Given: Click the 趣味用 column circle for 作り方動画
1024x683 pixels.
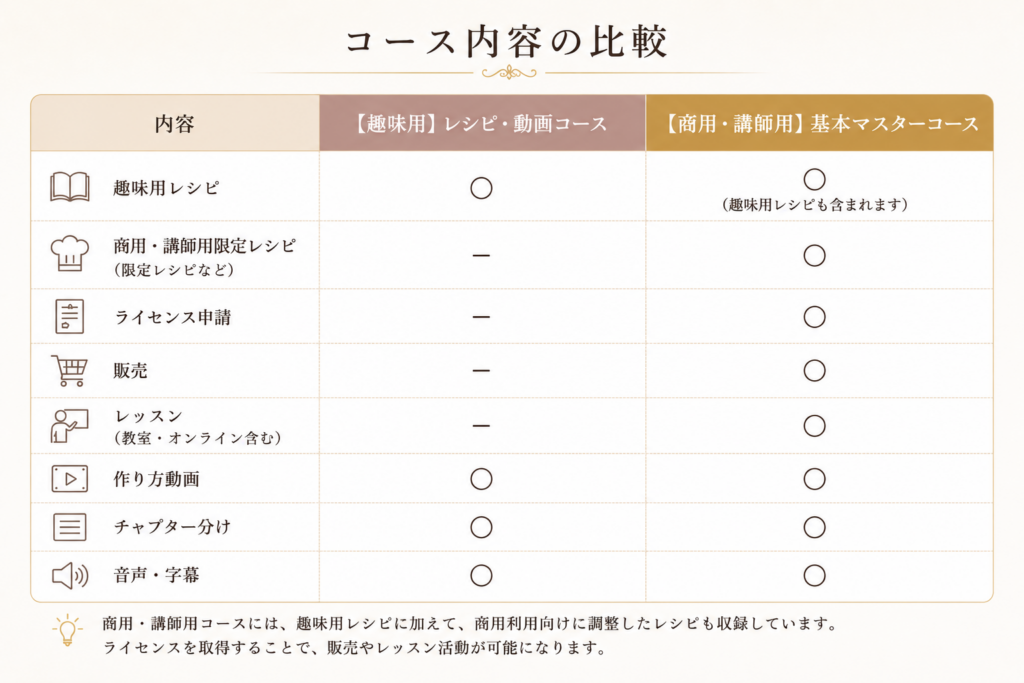Looking at the screenshot, I should point(481,479).
